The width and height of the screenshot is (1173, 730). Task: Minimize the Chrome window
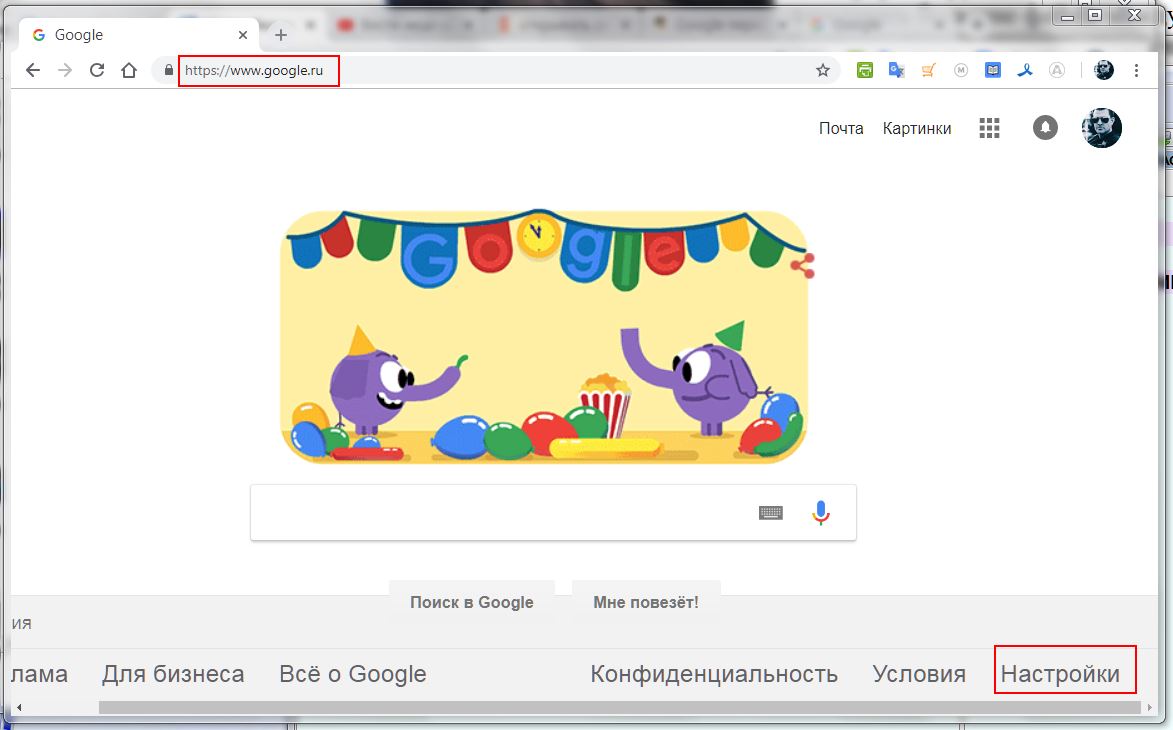pyautogui.click(x=1068, y=15)
